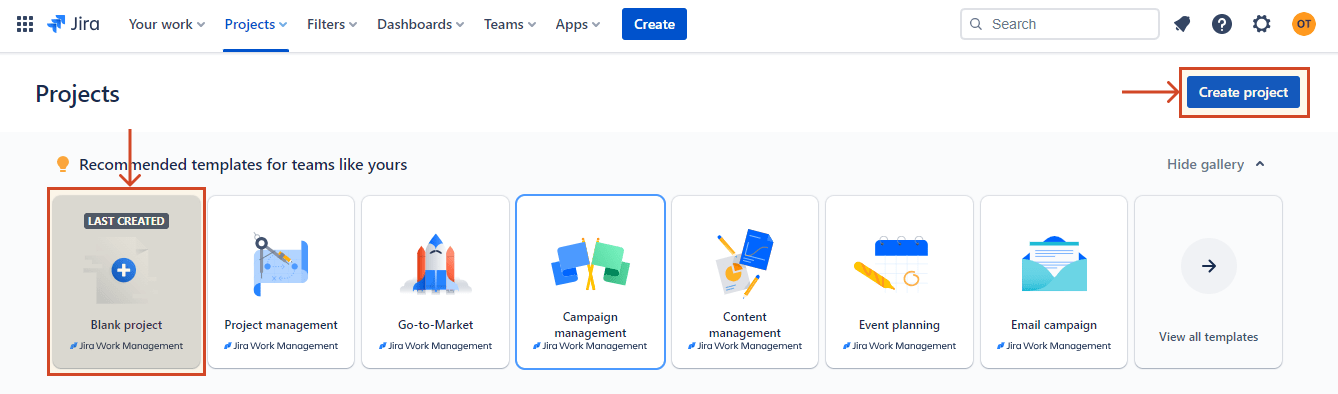Open the Teams dropdown menu
The width and height of the screenshot is (1338, 394).
(510, 24)
